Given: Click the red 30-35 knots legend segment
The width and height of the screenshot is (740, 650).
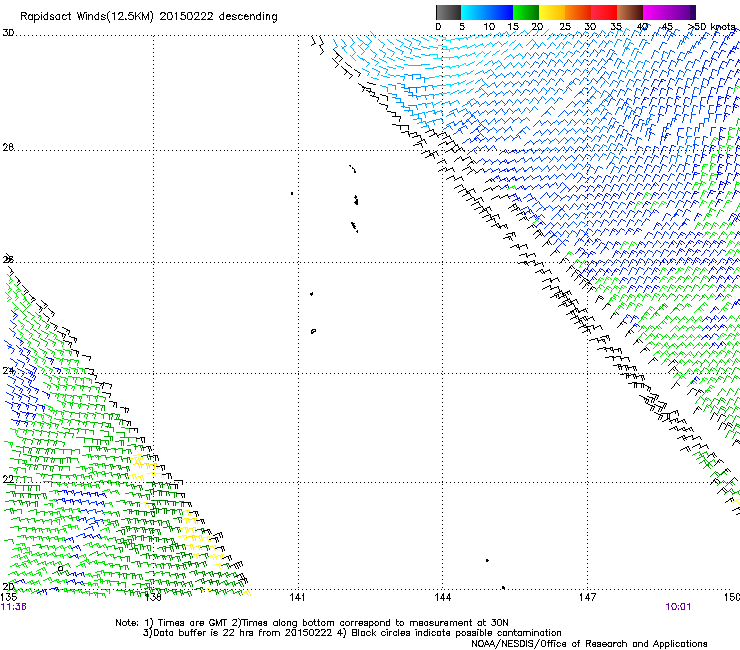Looking at the screenshot, I should pos(604,12).
